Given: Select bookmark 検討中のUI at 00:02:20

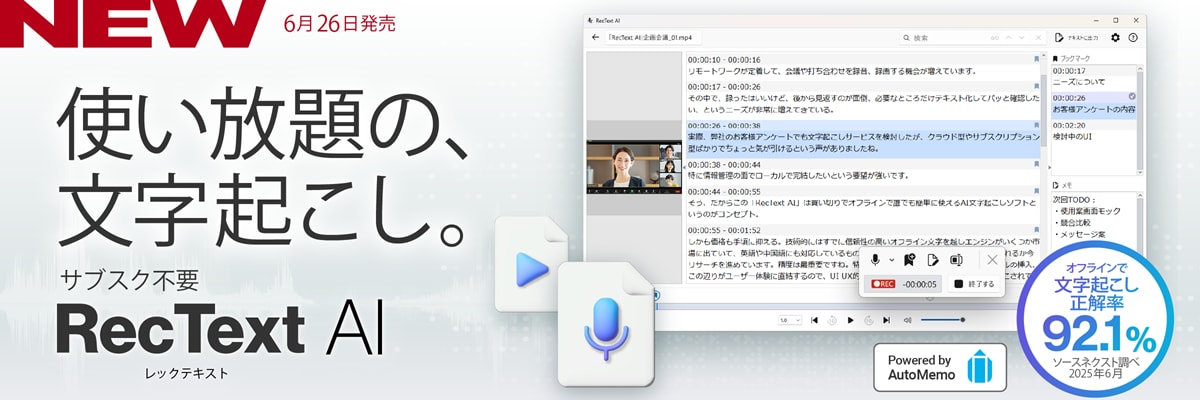Looking at the screenshot, I should click(x=1095, y=130).
